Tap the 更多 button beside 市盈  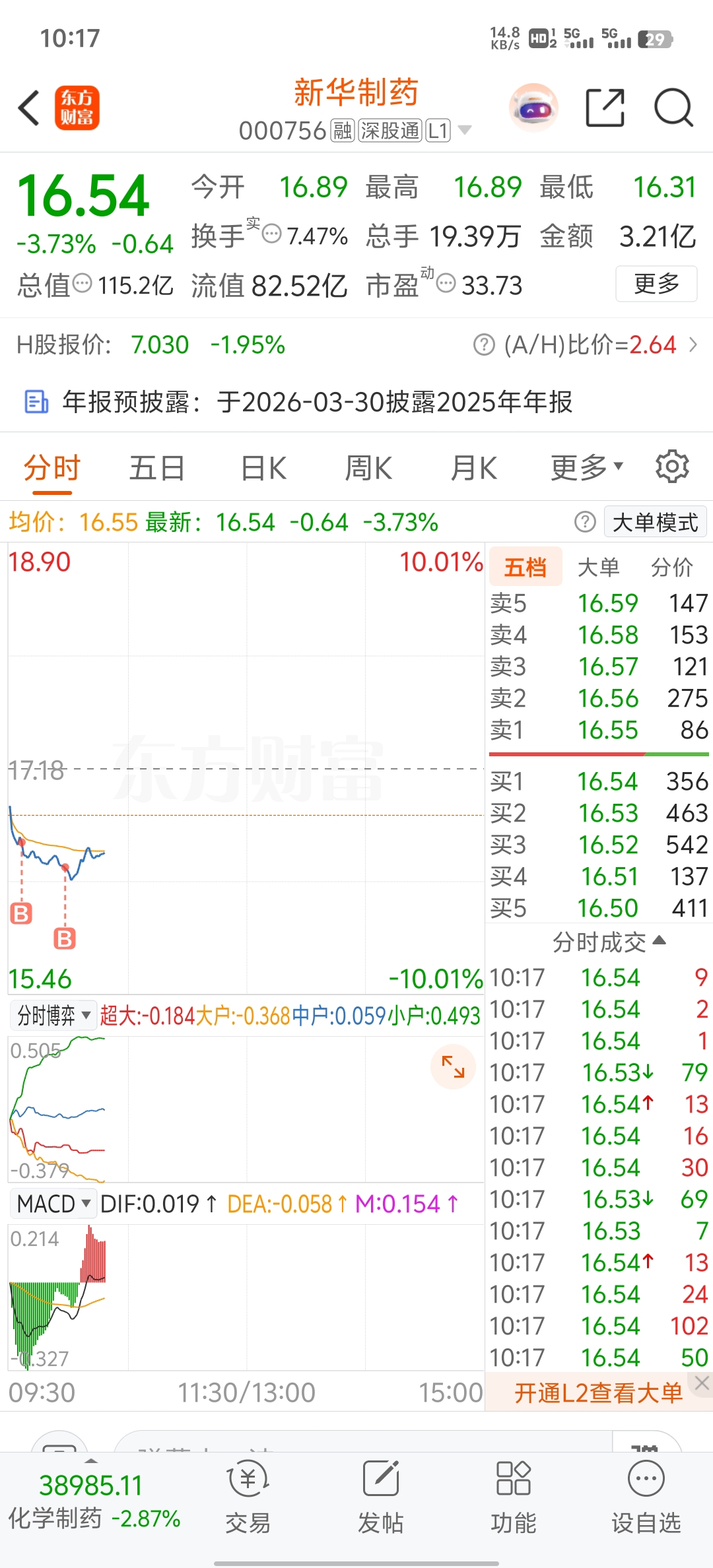click(x=656, y=284)
